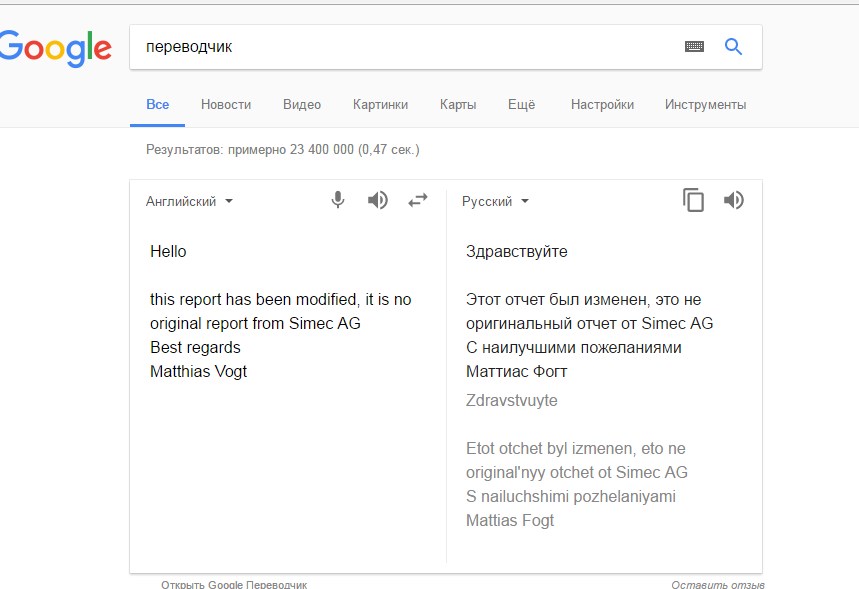Click the Google logo
859x589 pixels.
click(x=55, y=48)
